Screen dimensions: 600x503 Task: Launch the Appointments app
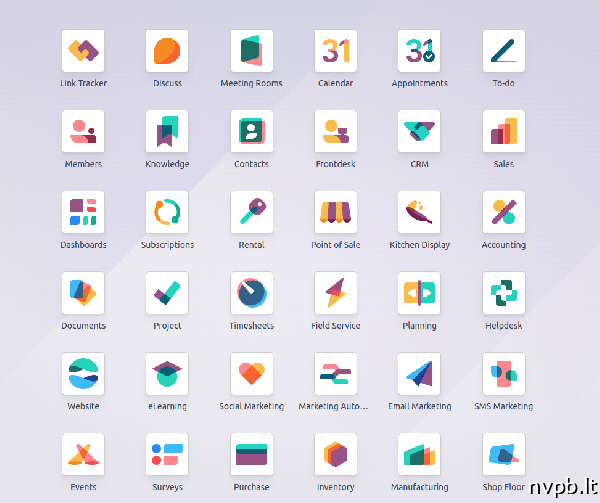click(419, 51)
